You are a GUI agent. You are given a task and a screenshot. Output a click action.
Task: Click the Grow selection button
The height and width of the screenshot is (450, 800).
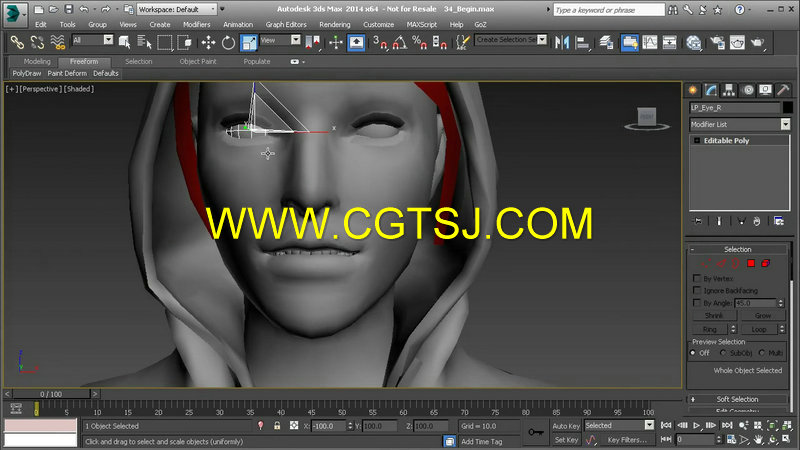763,315
